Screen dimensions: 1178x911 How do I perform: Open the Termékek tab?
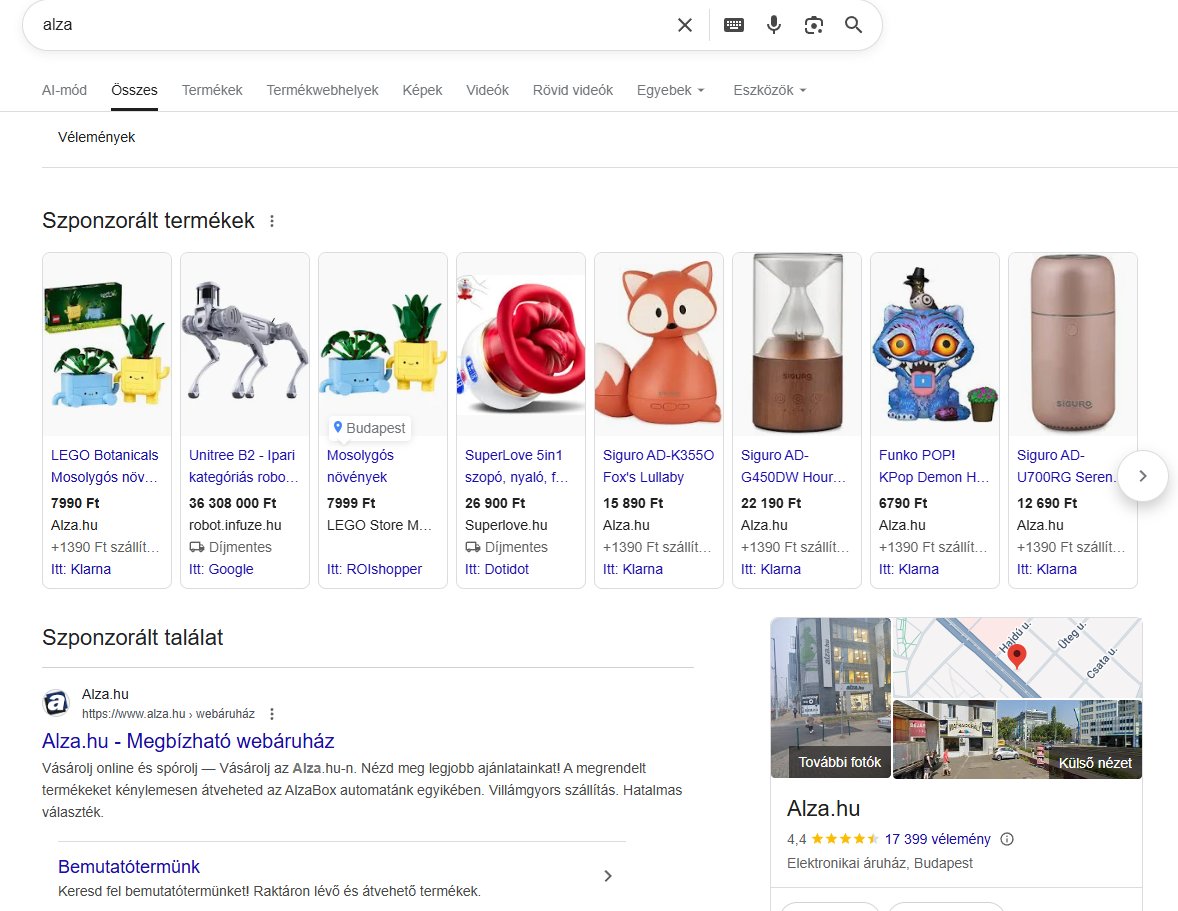212,90
